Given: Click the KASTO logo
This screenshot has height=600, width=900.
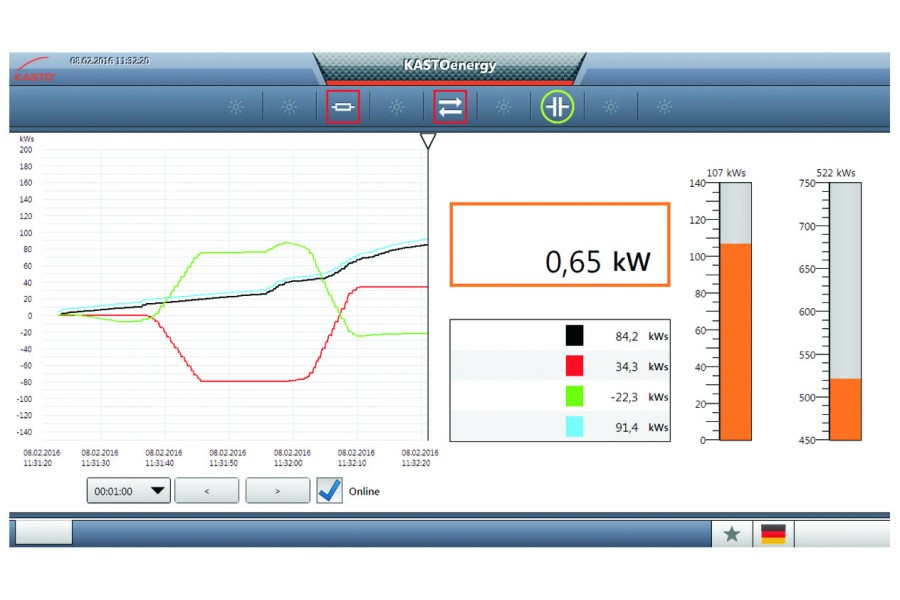Looking at the screenshot, I should pos(33,70).
